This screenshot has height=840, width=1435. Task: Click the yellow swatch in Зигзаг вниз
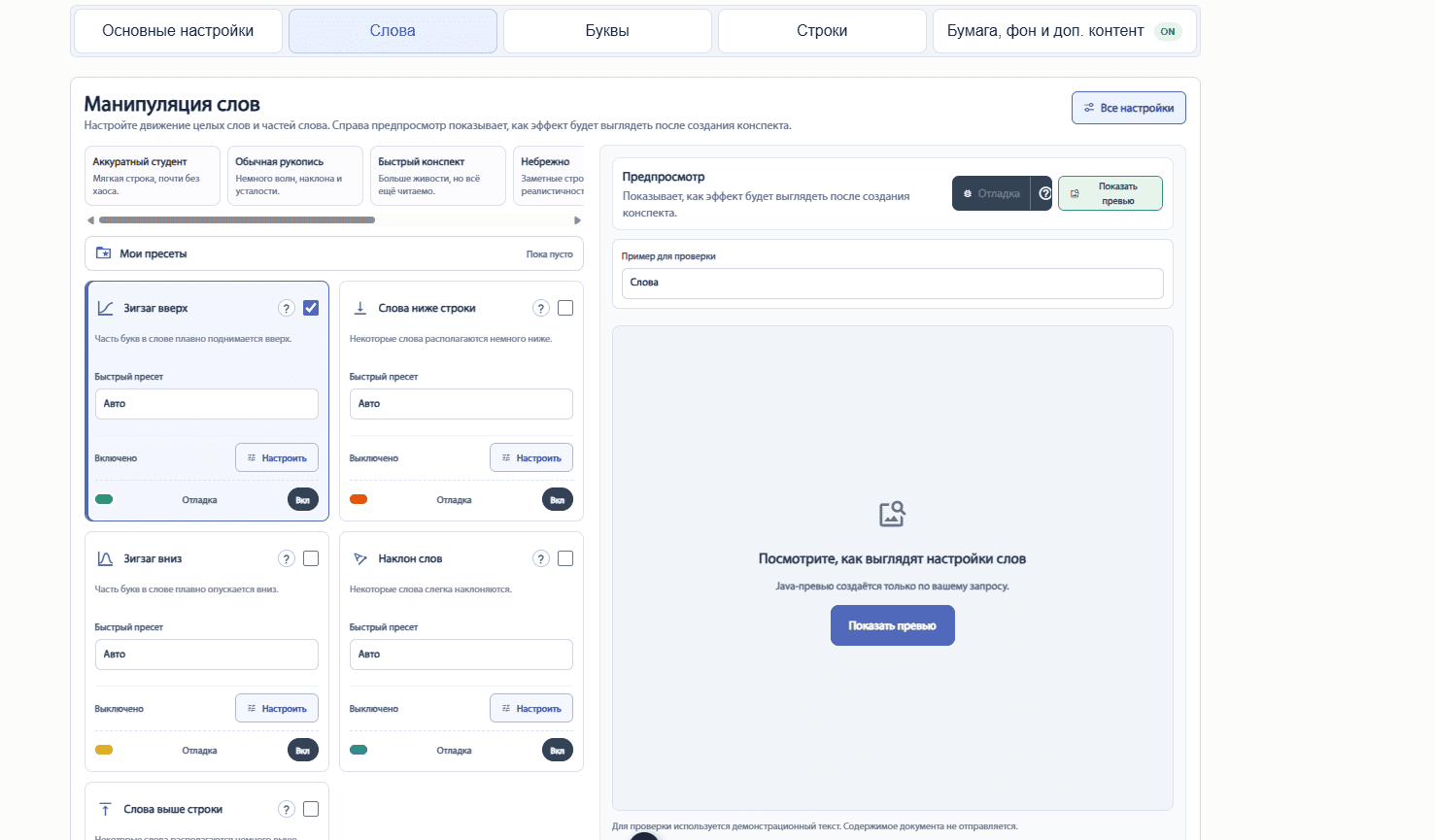pos(104,750)
